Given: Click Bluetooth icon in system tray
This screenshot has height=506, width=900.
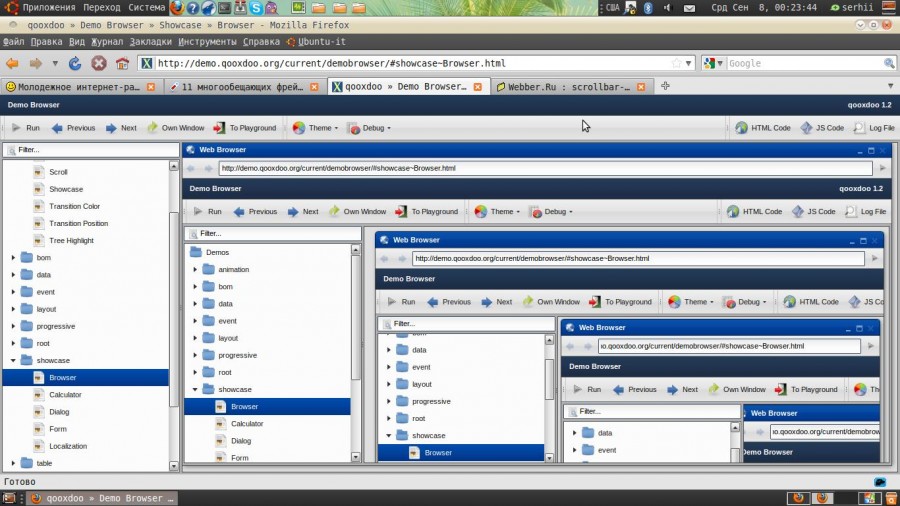Looking at the screenshot, I should [648, 7].
